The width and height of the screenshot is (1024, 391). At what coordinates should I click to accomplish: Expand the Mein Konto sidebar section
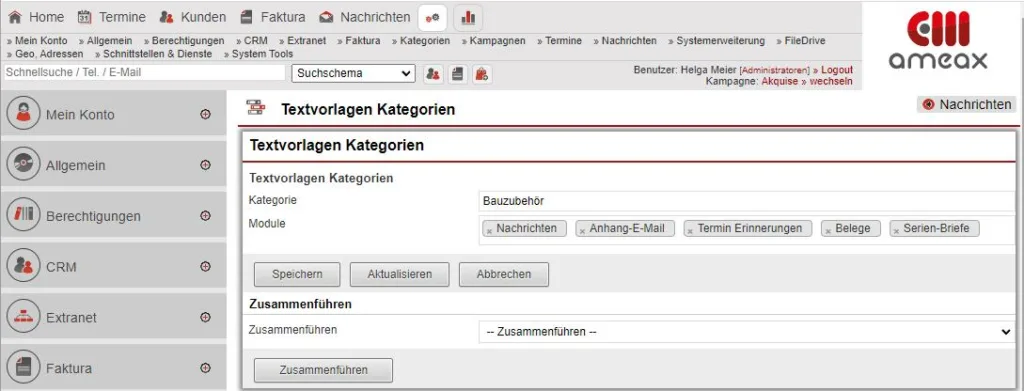(x=205, y=114)
